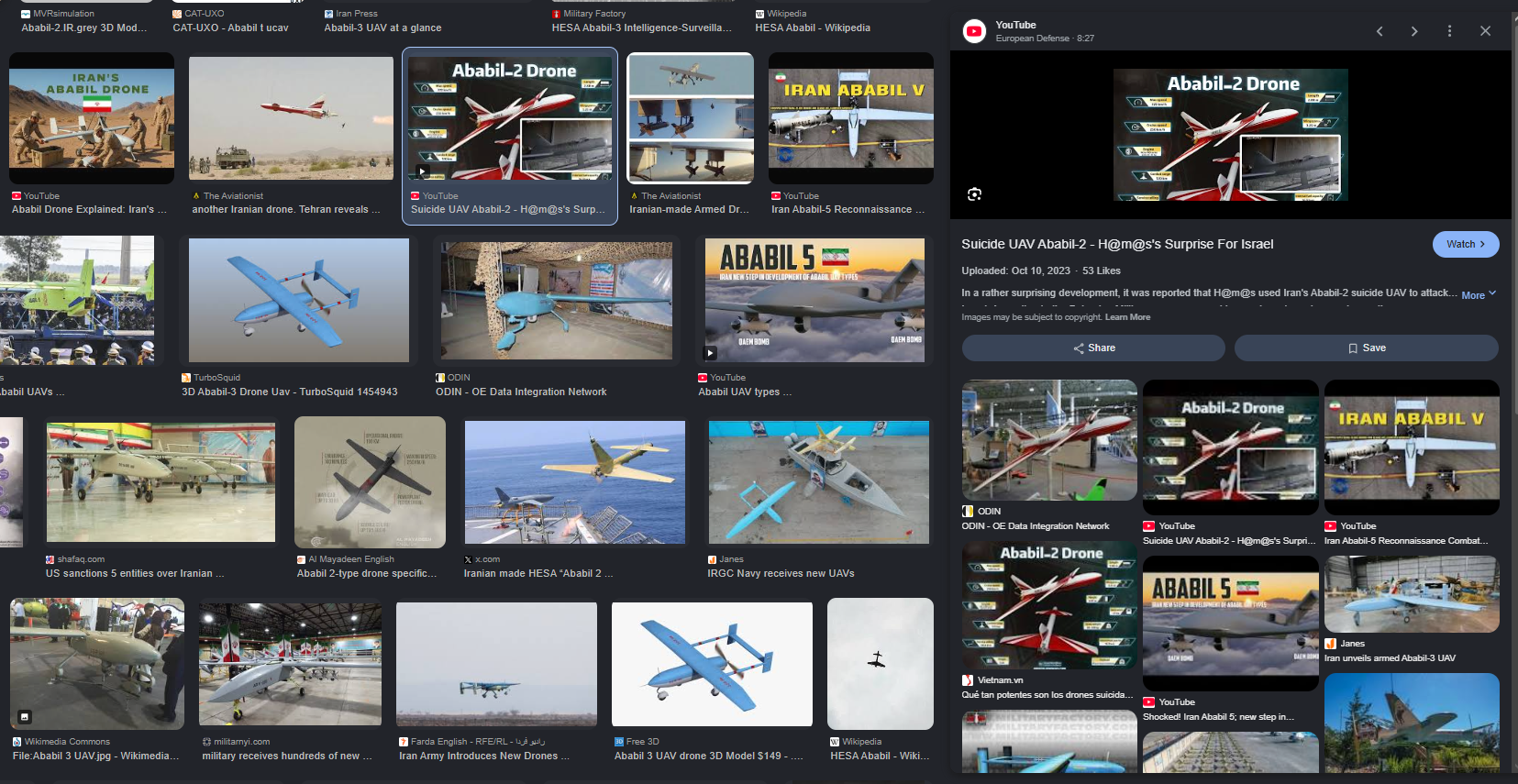
Task: Click the next image arrow in preview panel
Action: pos(1414,31)
